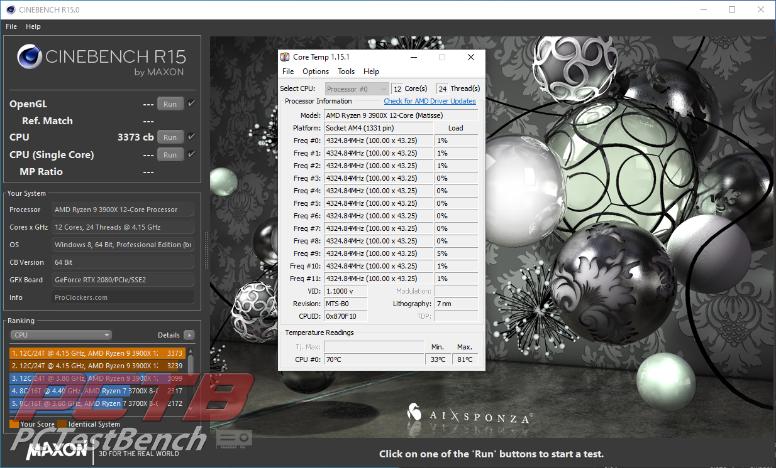
Task: Click the Revision value MTS-B0
Action: (x=345, y=303)
